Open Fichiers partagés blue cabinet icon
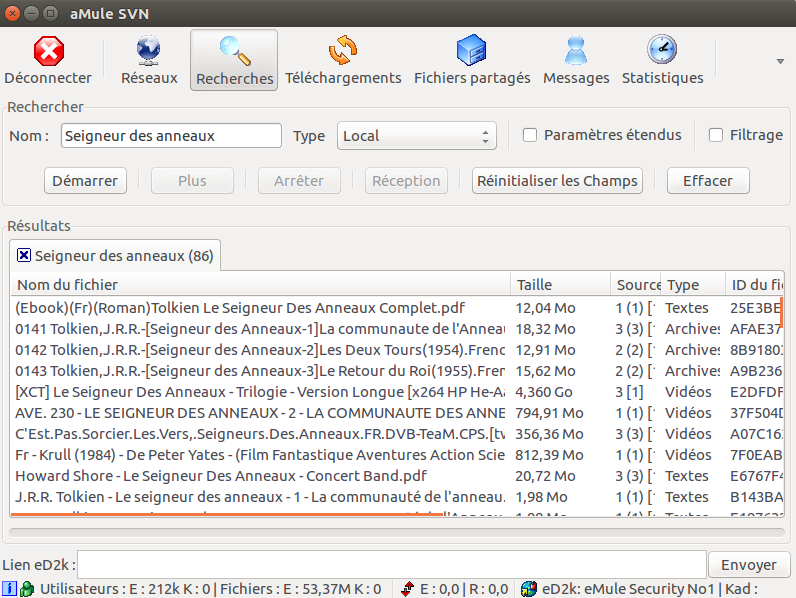 point(472,50)
